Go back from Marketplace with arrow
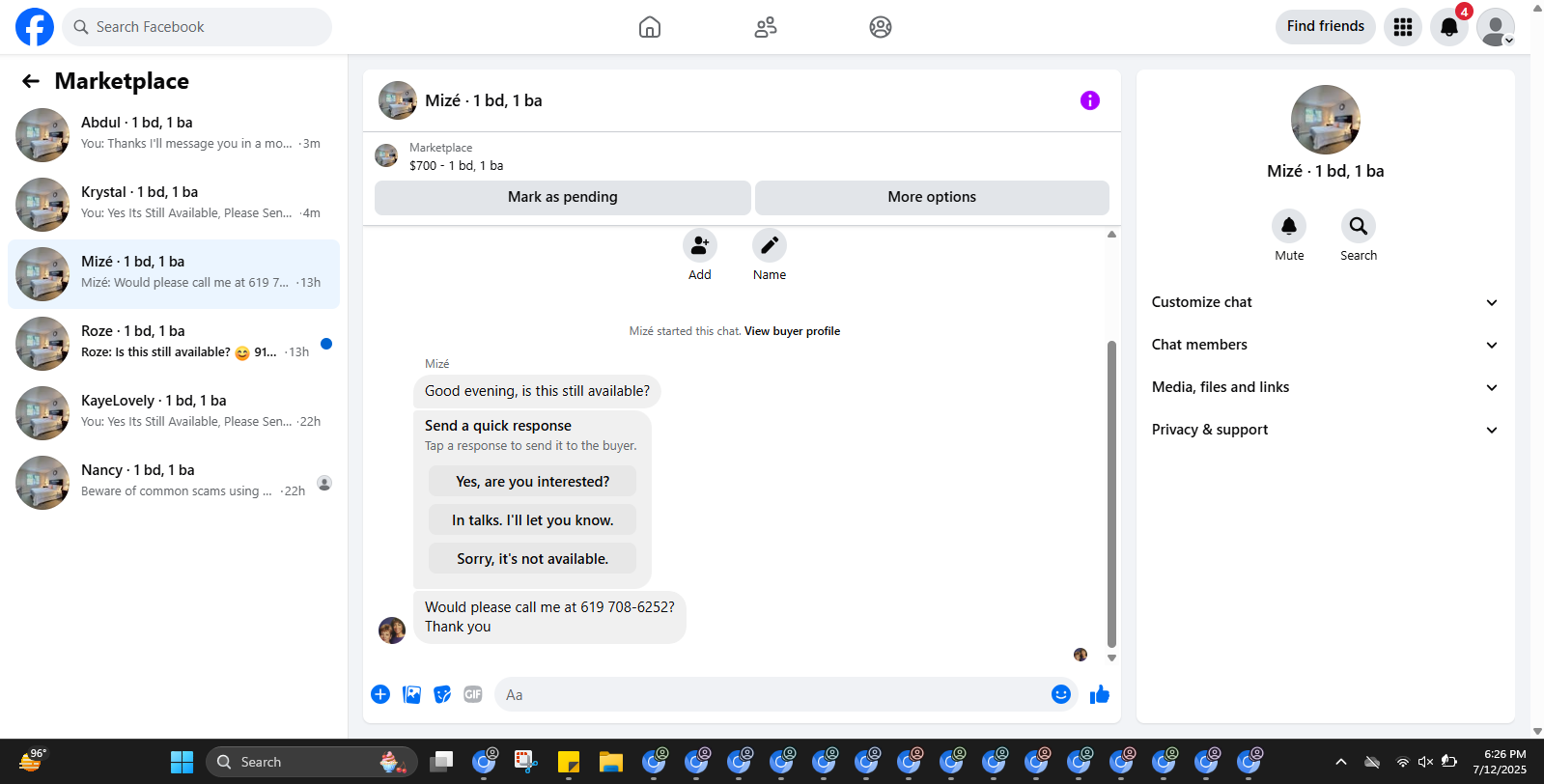Screen dimensions: 1544x784 click(31, 81)
